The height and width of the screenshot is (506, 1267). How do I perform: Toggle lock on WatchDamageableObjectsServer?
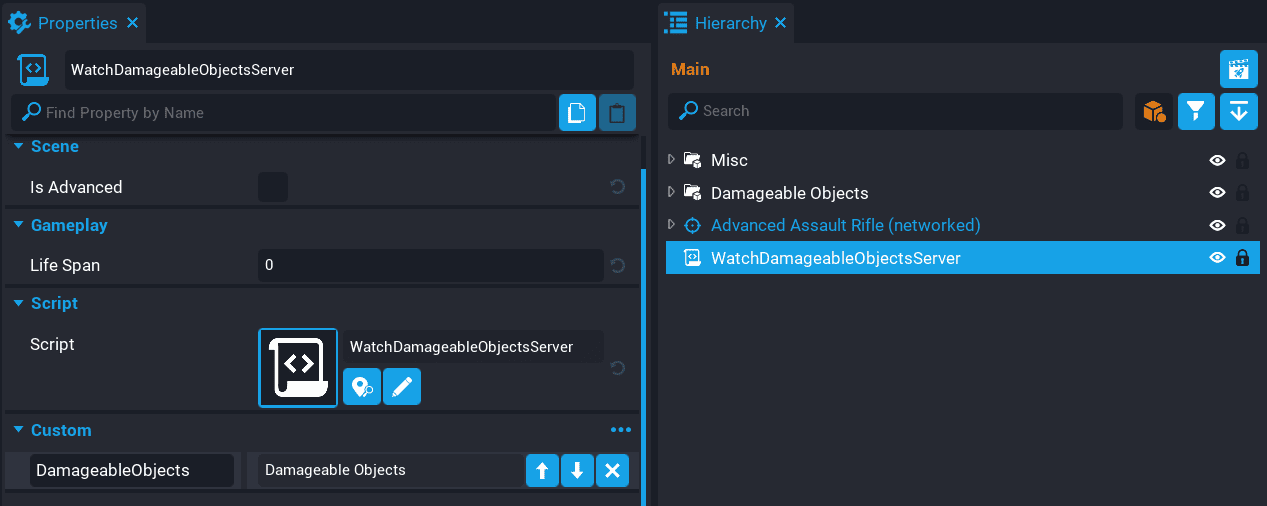click(x=1242, y=258)
